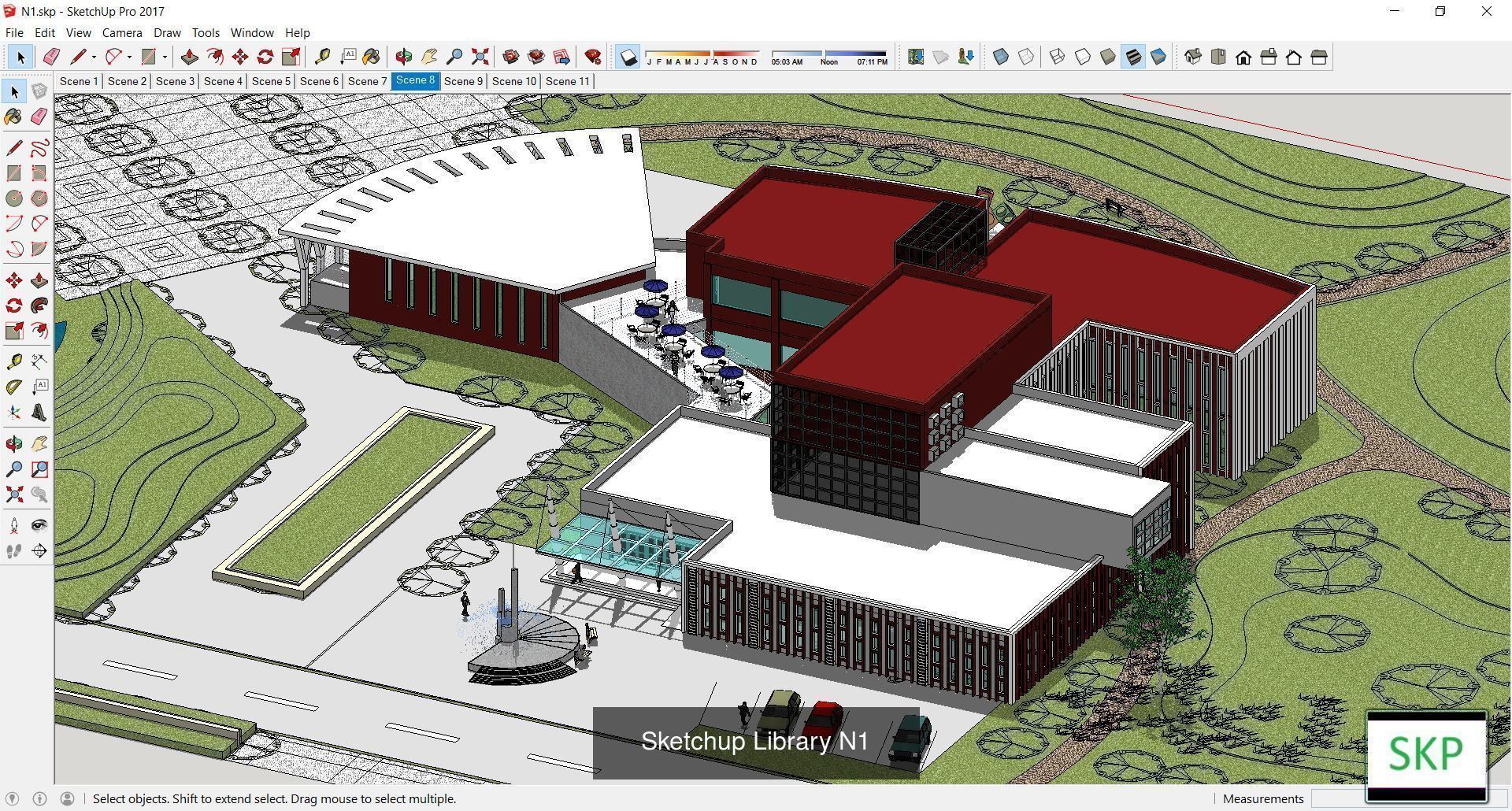
Task: Activate the Look Around eye tool
Action: (39, 525)
